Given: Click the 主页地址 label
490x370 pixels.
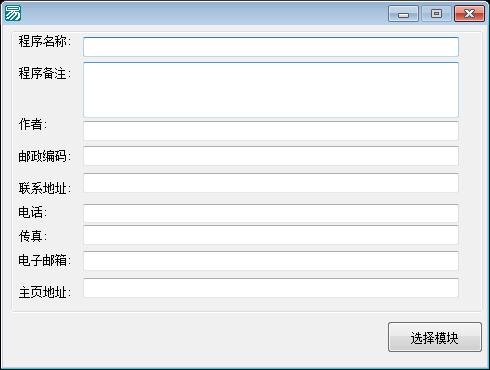Looking at the screenshot, I should point(44,292).
